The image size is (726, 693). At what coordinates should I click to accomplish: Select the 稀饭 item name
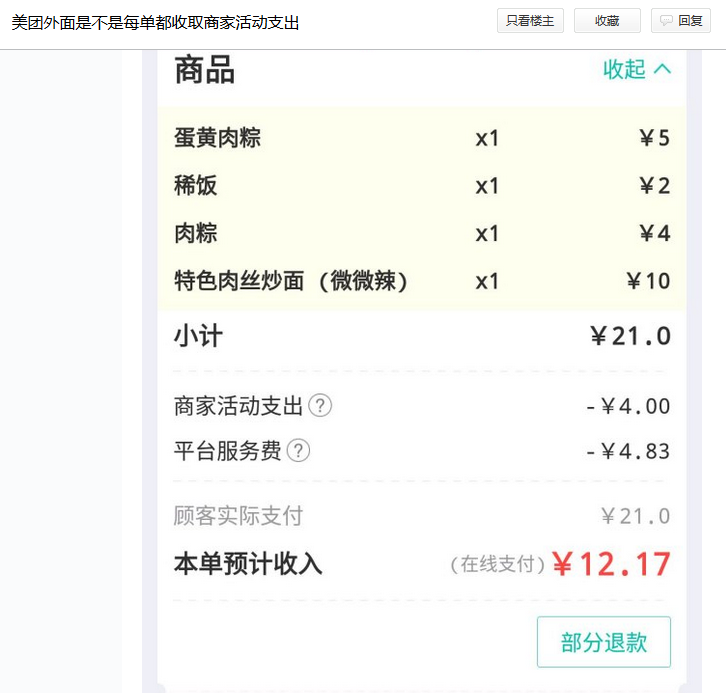[x=196, y=186]
